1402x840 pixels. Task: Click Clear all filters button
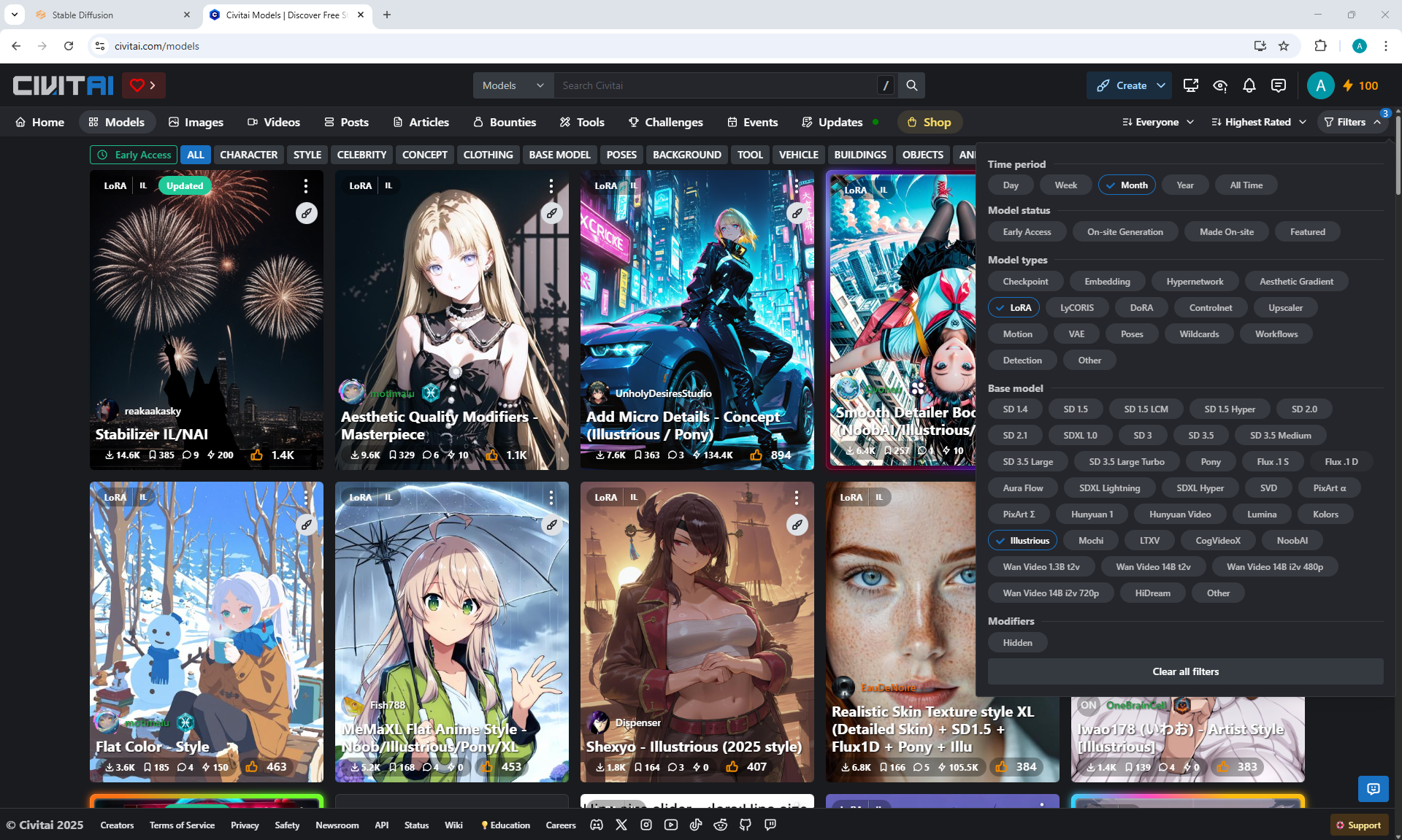pyautogui.click(x=1185, y=671)
